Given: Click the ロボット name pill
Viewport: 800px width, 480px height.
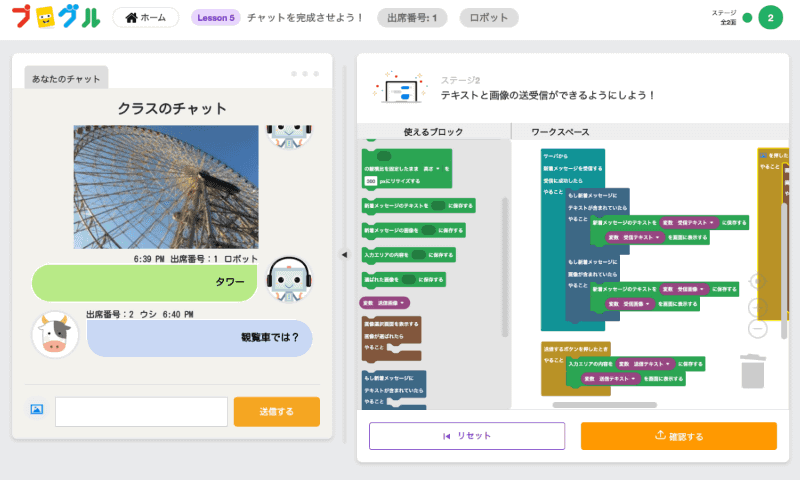Looking at the screenshot, I should pyautogui.click(x=489, y=18).
